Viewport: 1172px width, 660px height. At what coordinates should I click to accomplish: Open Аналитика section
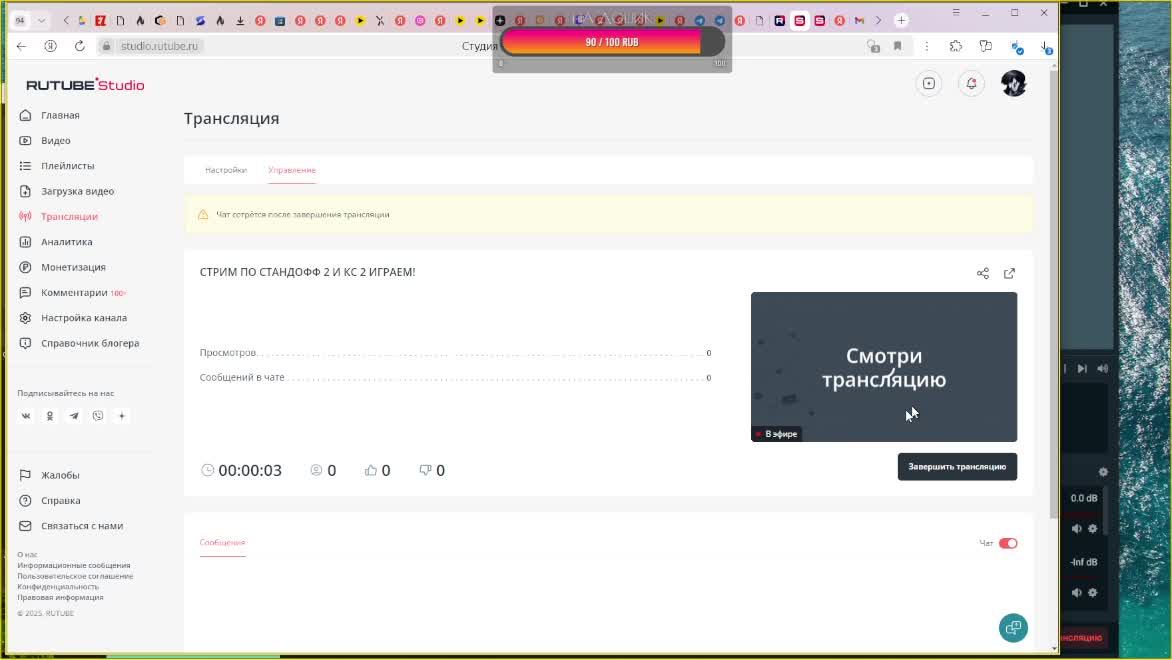[67, 242]
